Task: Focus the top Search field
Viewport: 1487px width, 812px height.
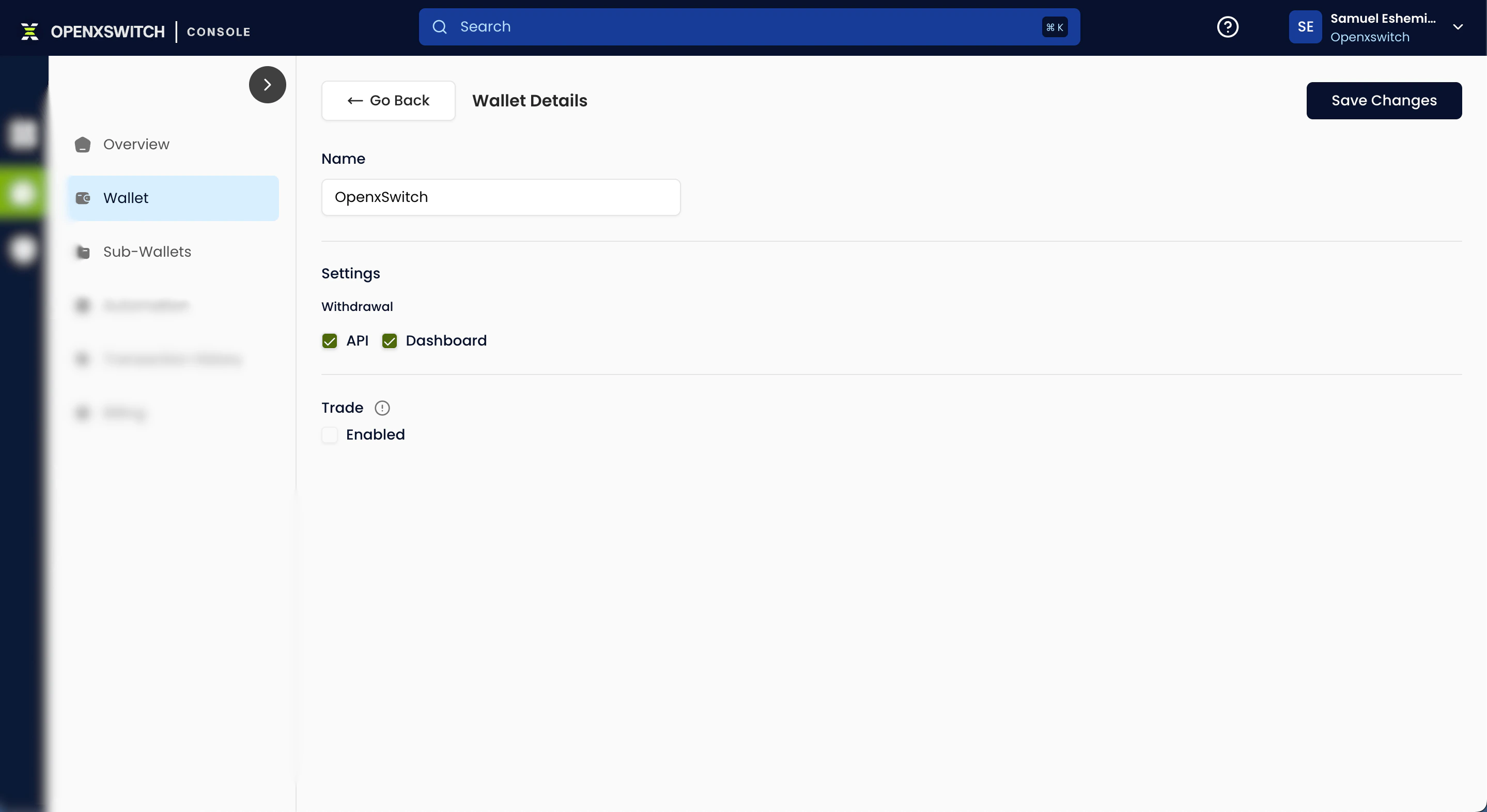Action: (749, 27)
